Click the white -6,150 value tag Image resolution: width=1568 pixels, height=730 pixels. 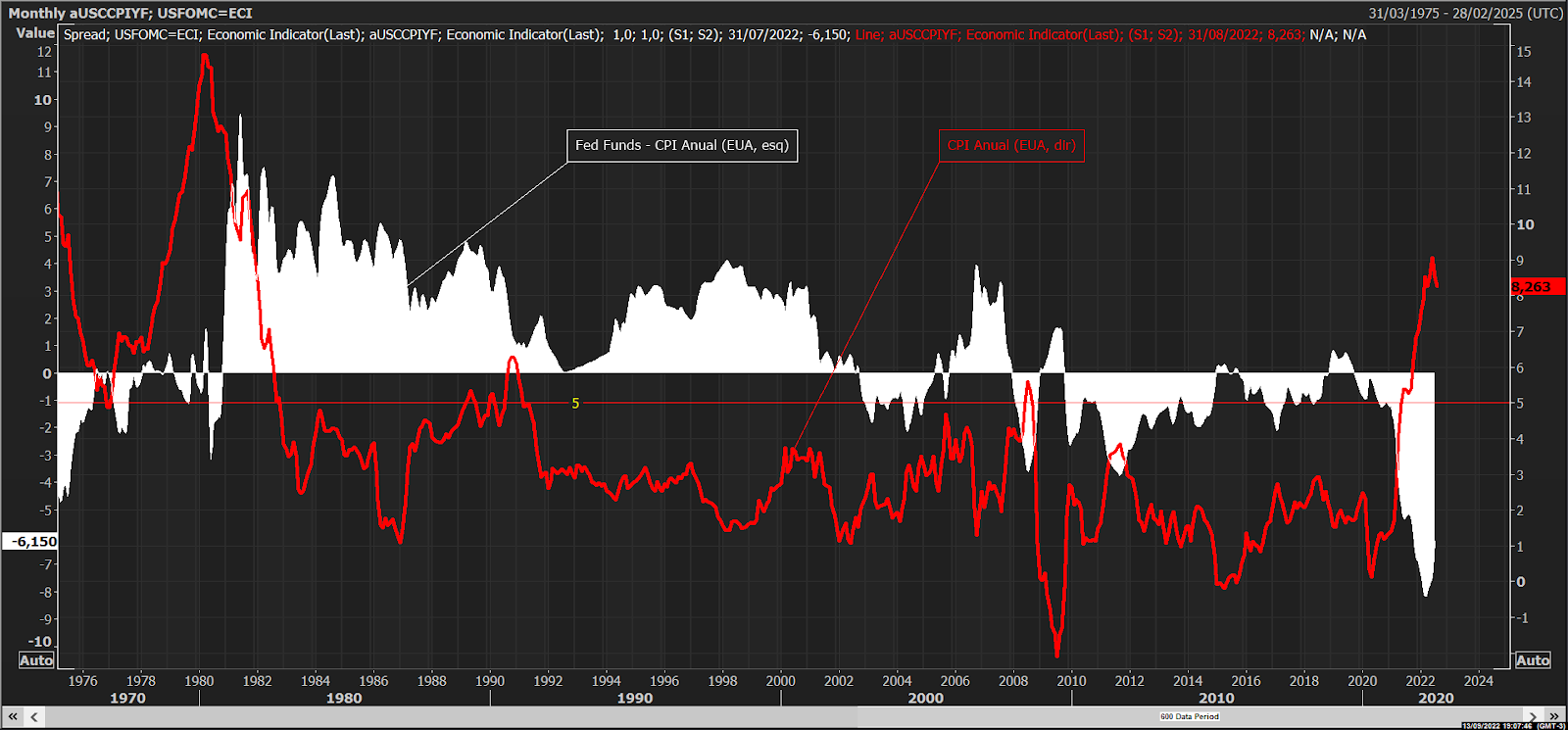[30, 541]
